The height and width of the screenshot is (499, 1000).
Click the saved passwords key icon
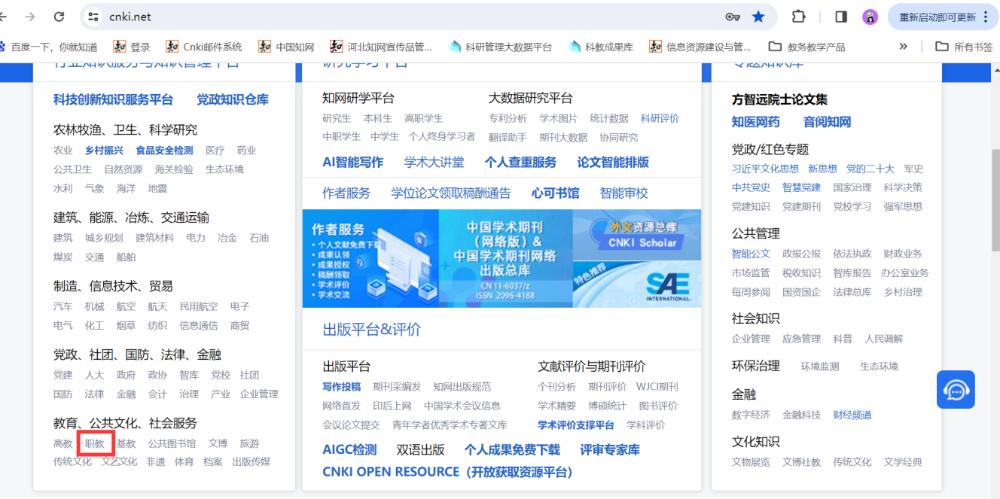pos(733,17)
